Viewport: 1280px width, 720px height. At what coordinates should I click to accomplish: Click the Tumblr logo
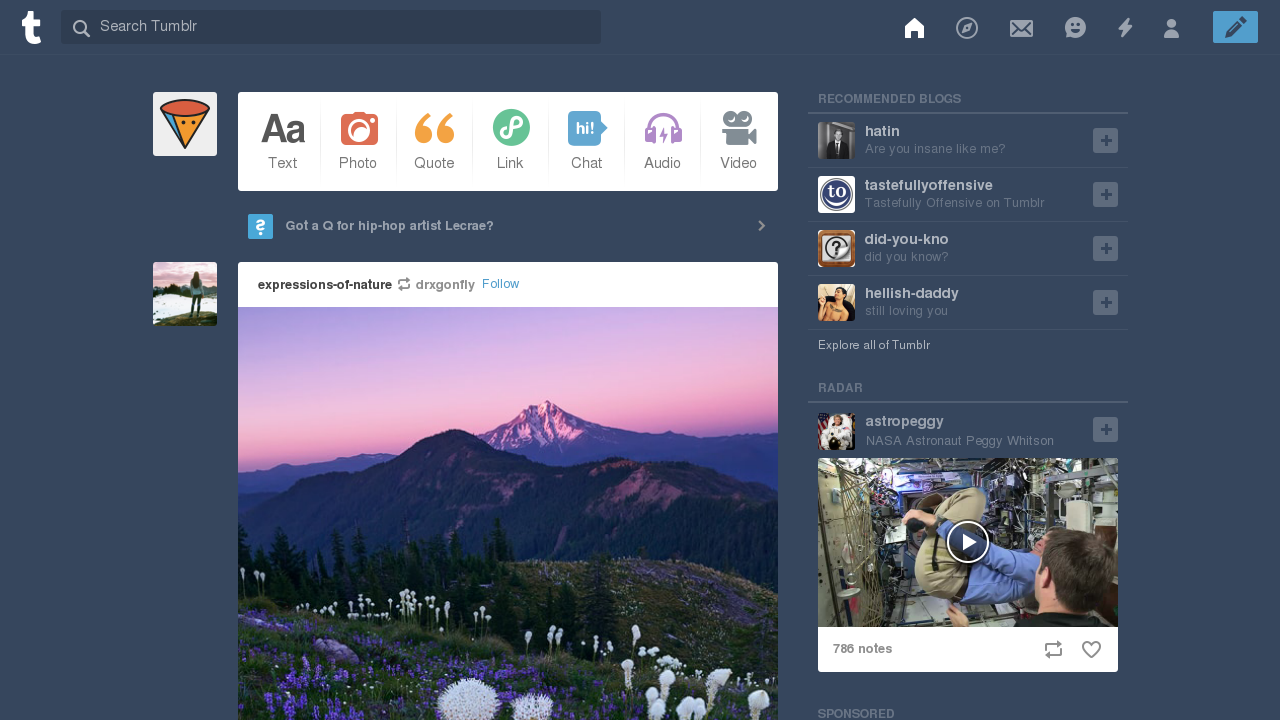tap(32, 27)
